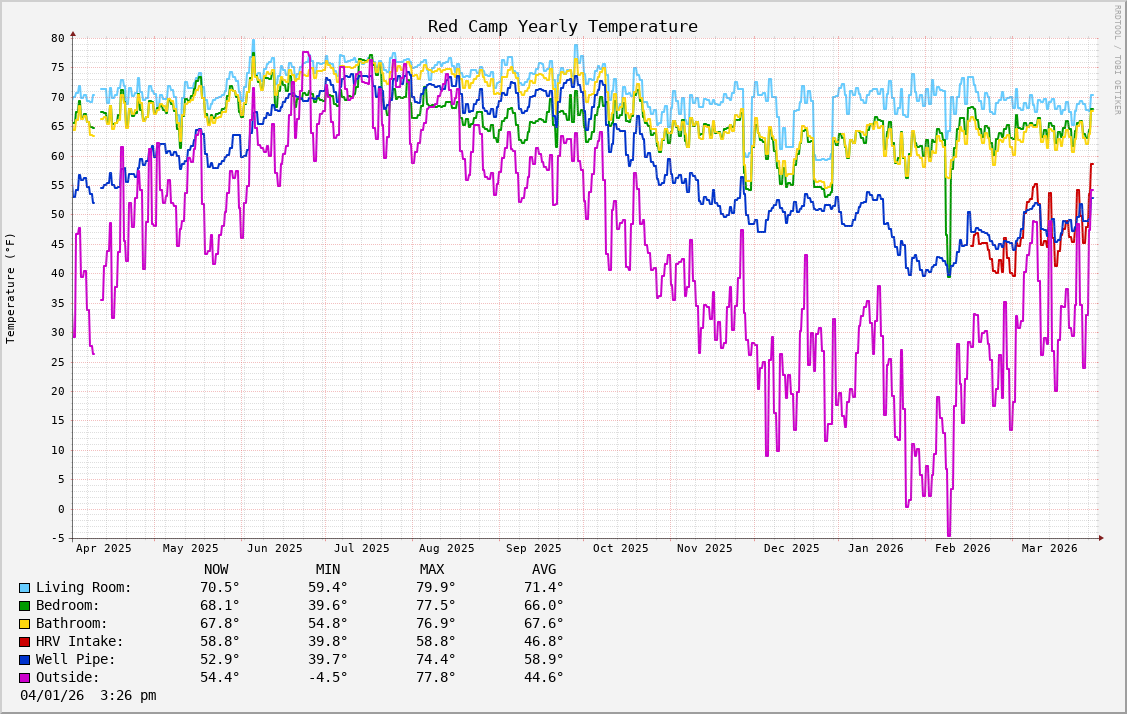Image resolution: width=1127 pixels, height=714 pixels.
Task: Click the Temperature (°F) y-axis label
Action: [x=11, y=288]
